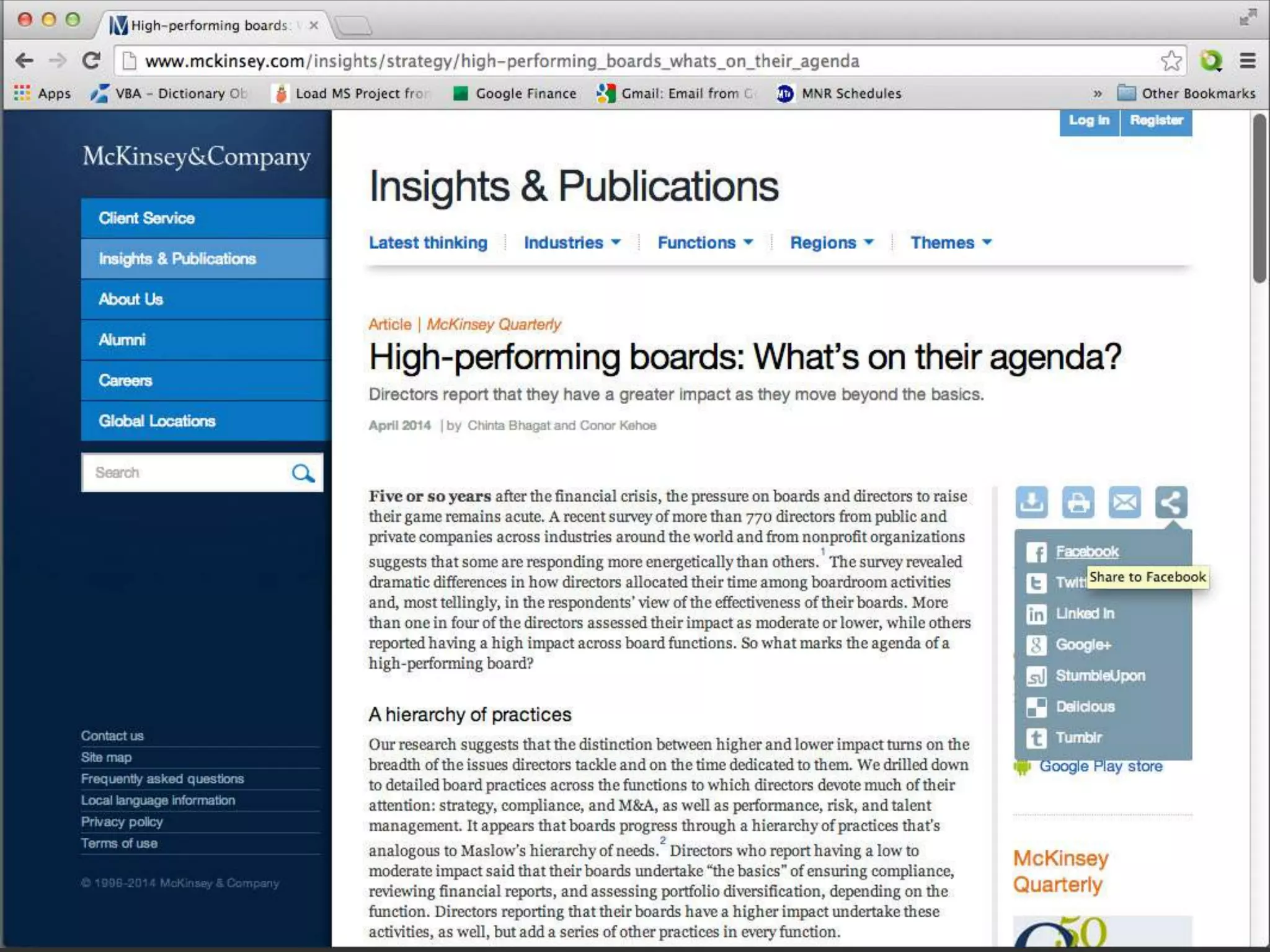The width and height of the screenshot is (1270, 952).
Task: Bookmark page with star icon
Action: (x=1171, y=61)
